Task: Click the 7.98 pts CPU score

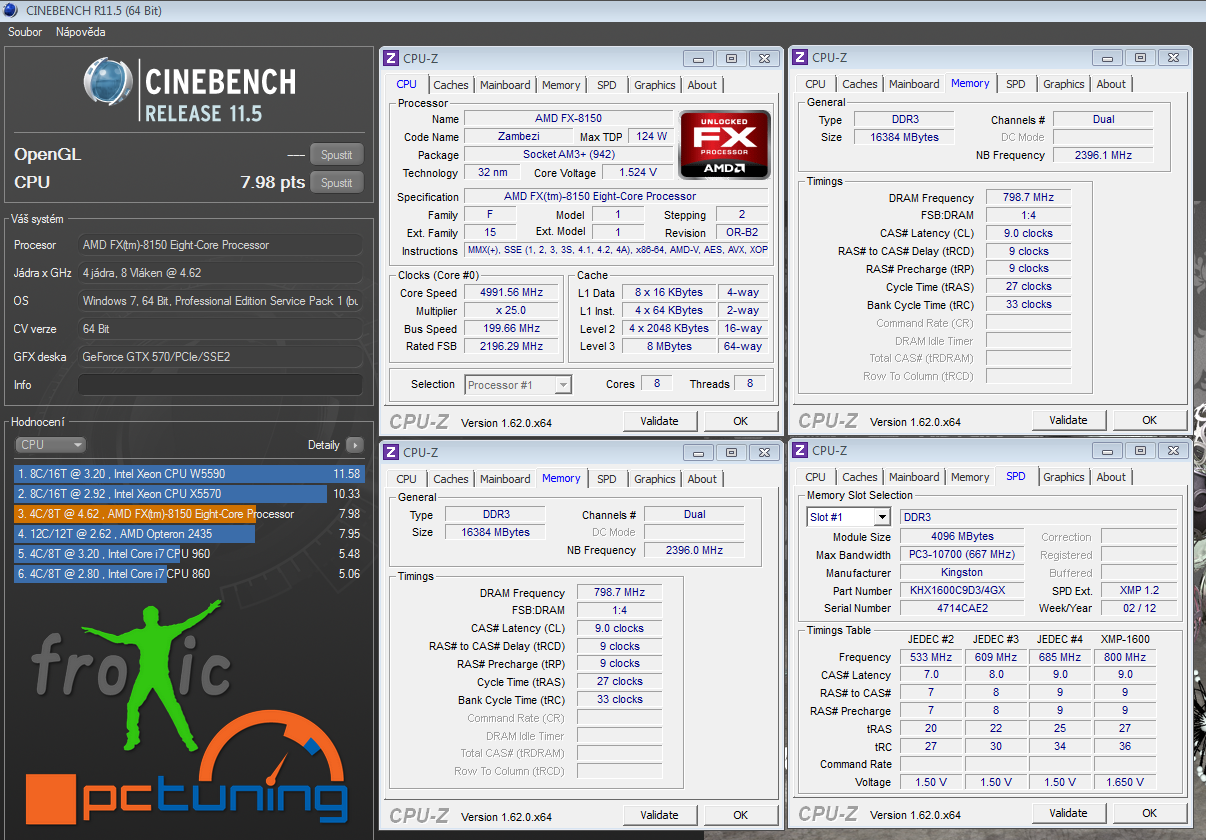Action: tap(273, 182)
